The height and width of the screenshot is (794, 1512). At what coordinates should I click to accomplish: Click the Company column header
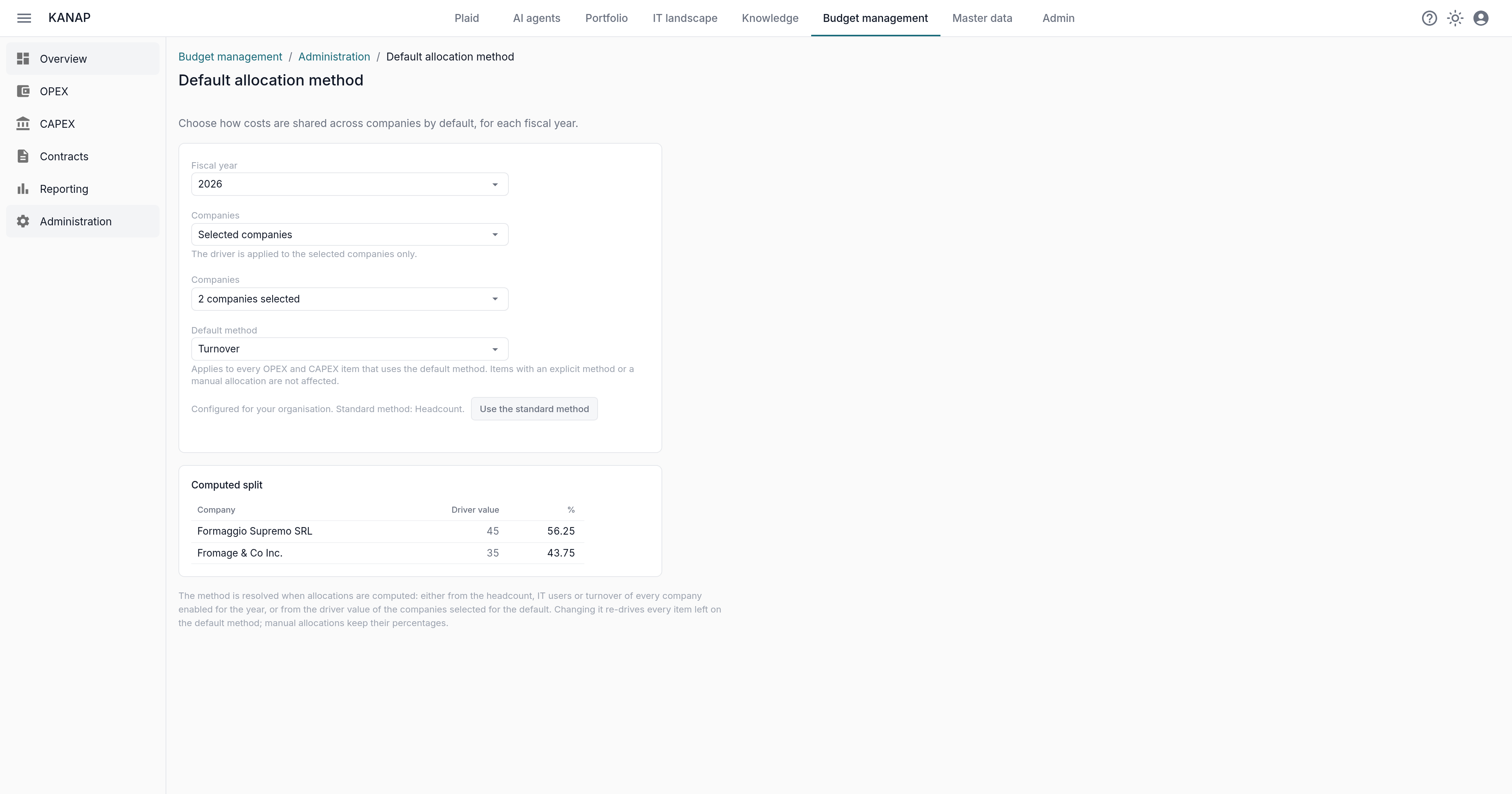[x=216, y=510]
